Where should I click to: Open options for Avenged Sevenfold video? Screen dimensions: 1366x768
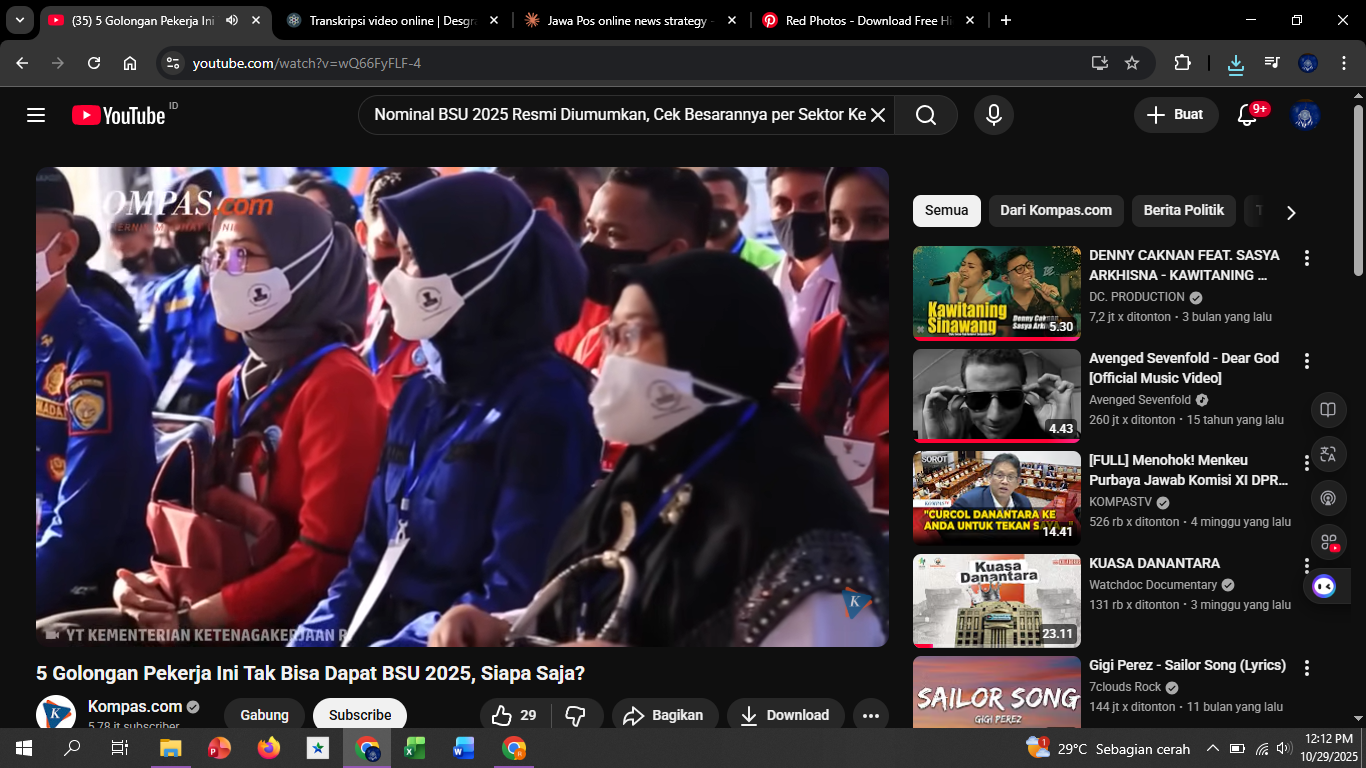coord(1306,361)
